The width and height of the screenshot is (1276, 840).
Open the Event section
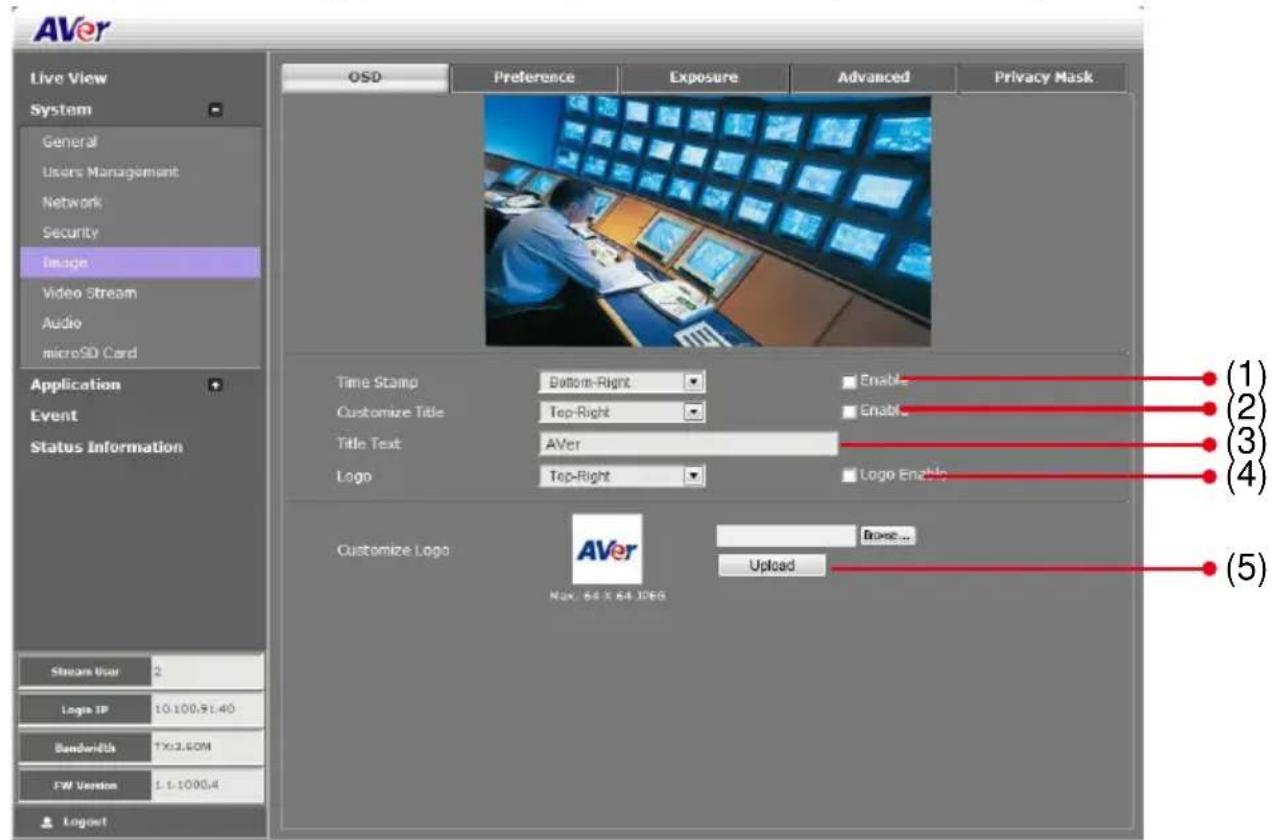click(x=53, y=415)
